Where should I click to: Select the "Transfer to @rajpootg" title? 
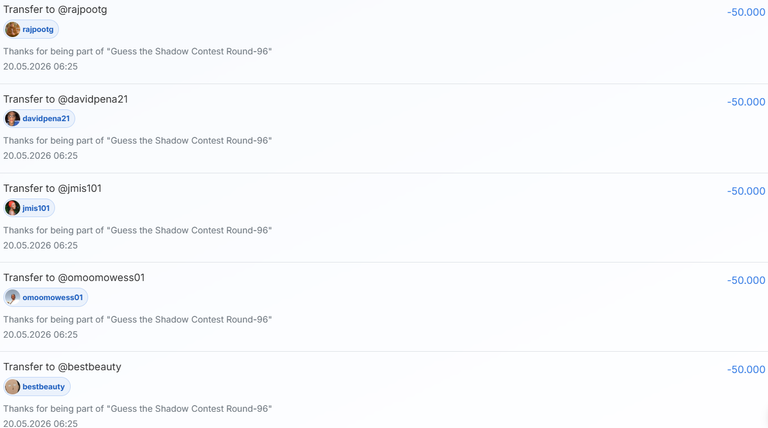[x=55, y=9]
